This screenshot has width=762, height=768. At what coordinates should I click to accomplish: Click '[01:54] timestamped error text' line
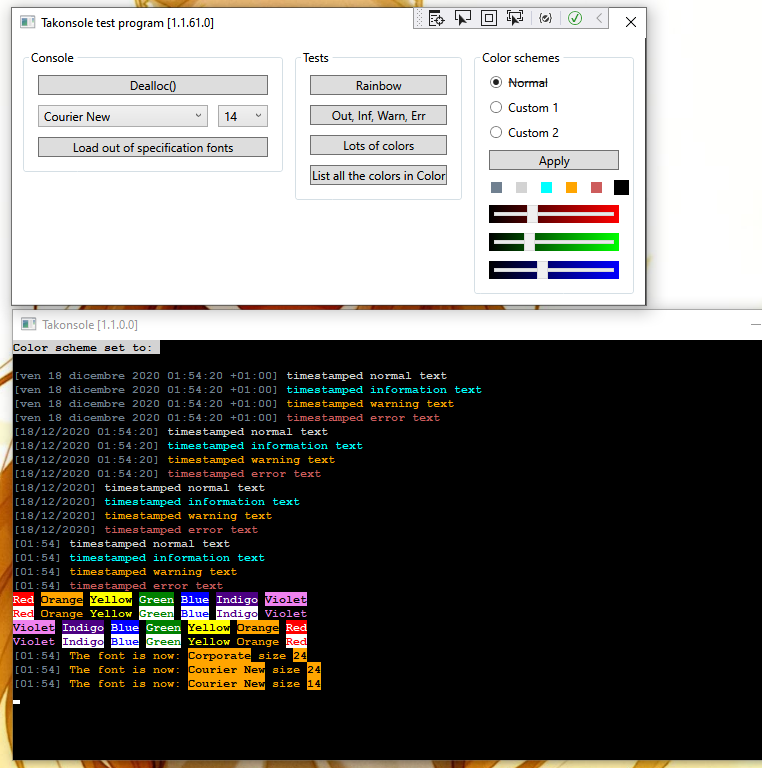118,585
